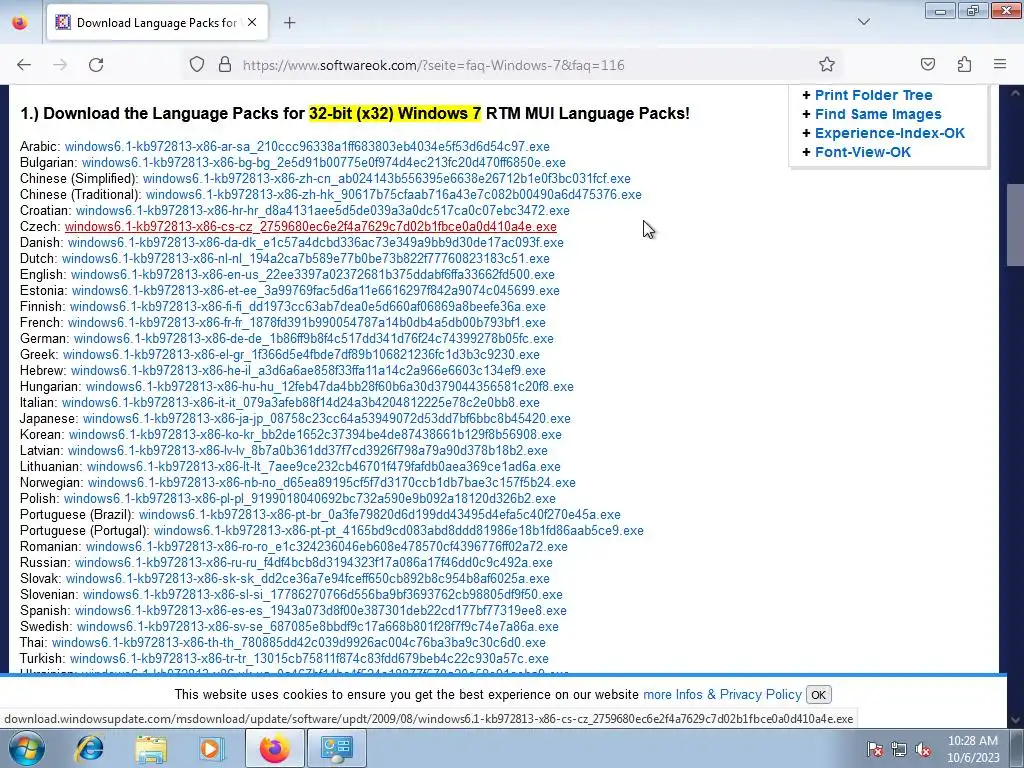Reload the current page
Viewport: 1024px width, 768px height.
click(96, 65)
